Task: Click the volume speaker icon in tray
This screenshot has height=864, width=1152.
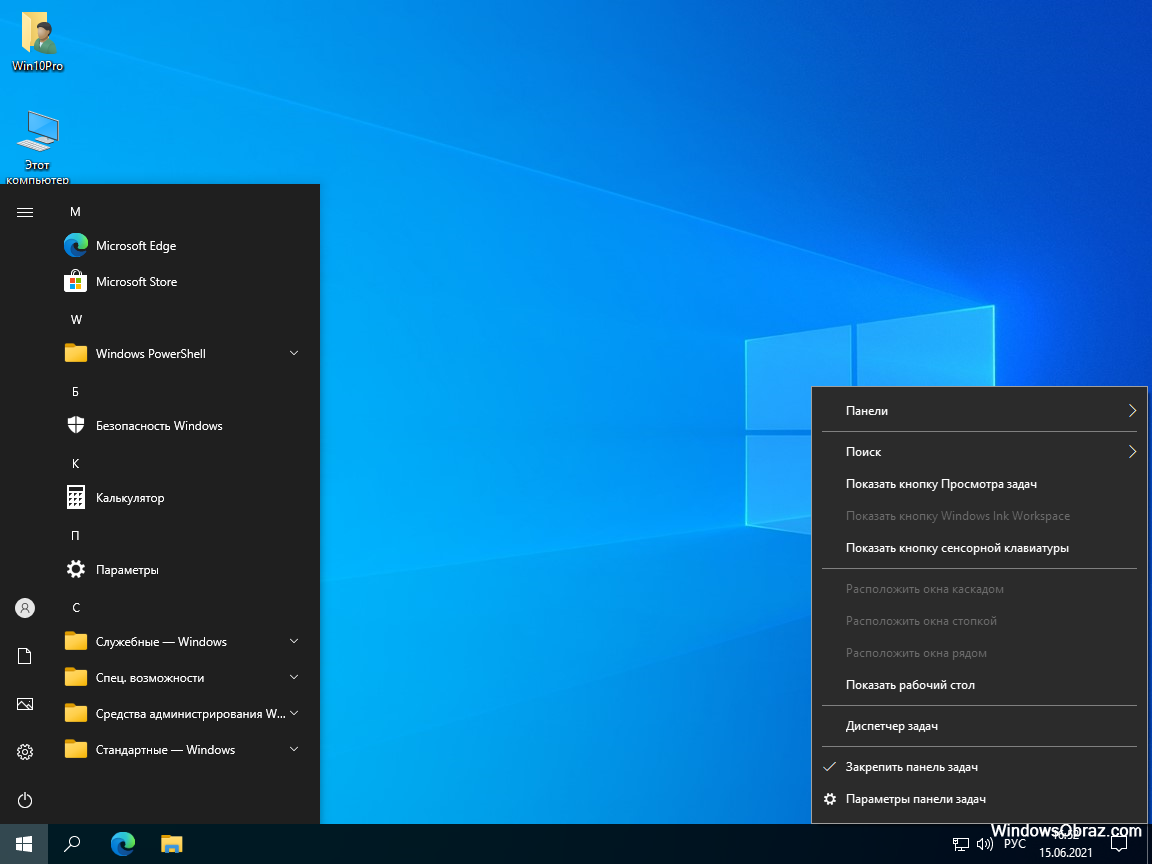Action: pyautogui.click(x=985, y=844)
